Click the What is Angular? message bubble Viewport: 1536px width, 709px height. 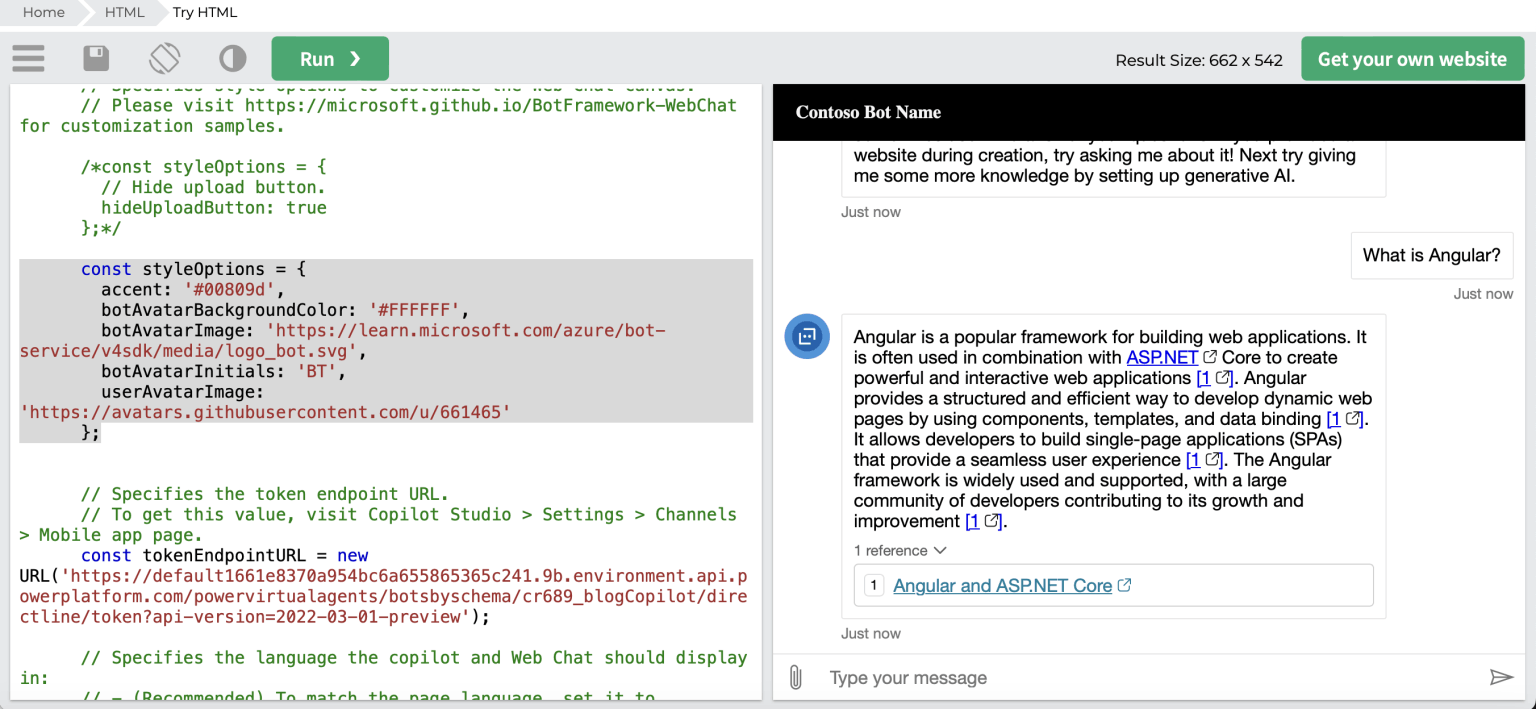1431,255
